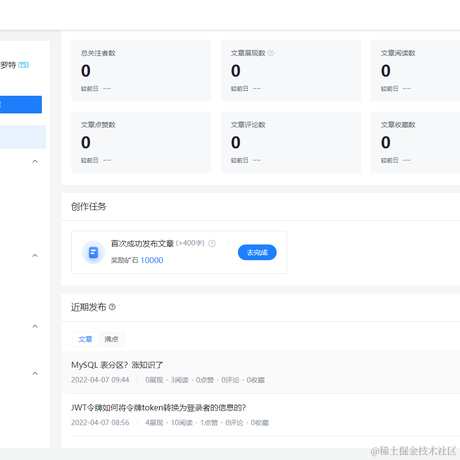Click the level badge beside 罗特
This screenshot has width=460, height=460.
point(23,65)
